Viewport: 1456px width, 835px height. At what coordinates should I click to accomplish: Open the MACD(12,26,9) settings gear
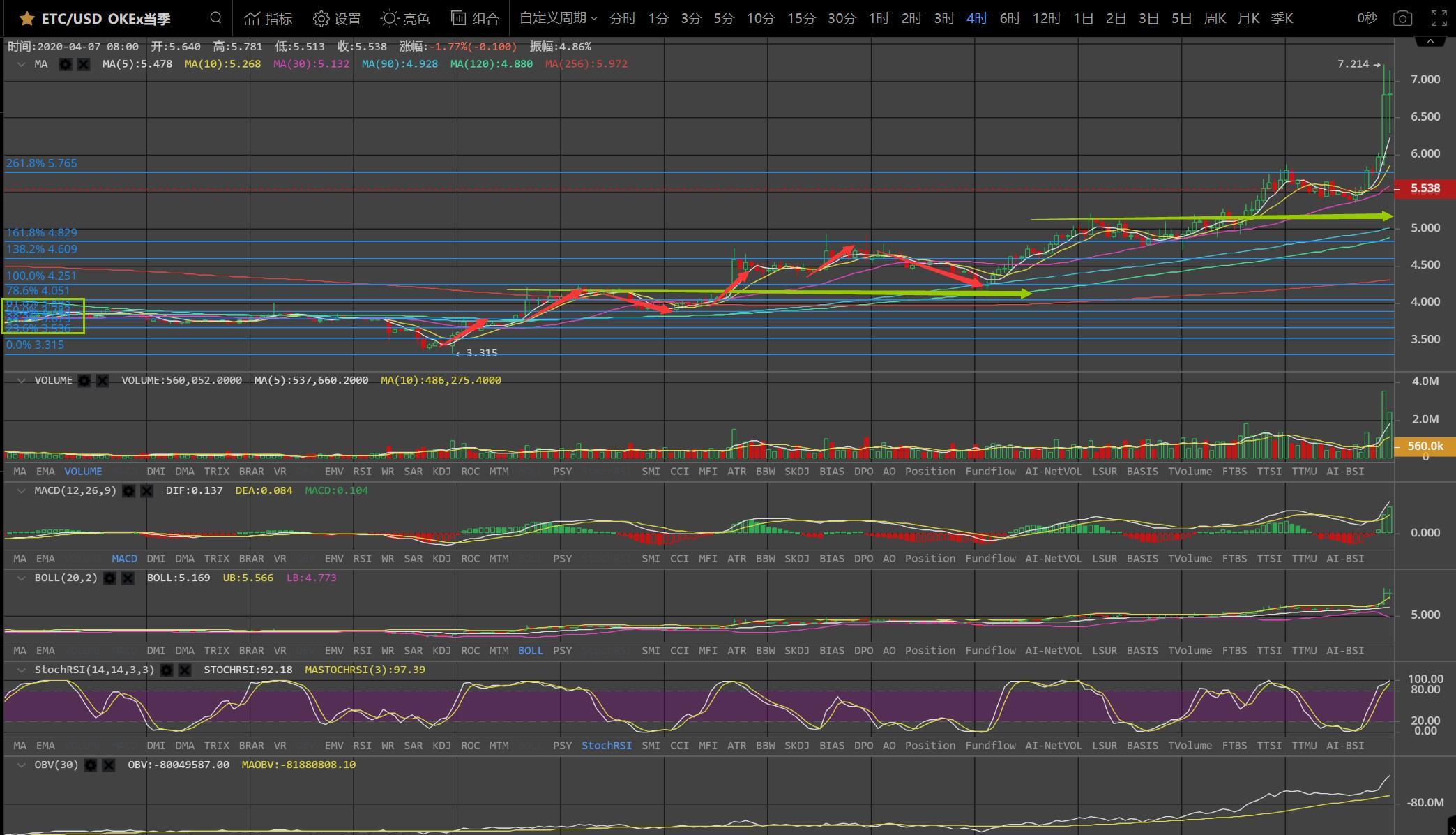pyautogui.click(x=129, y=491)
